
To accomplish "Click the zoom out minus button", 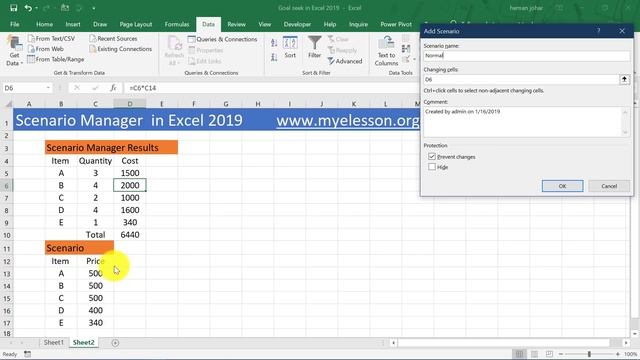I will click(561, 354).
